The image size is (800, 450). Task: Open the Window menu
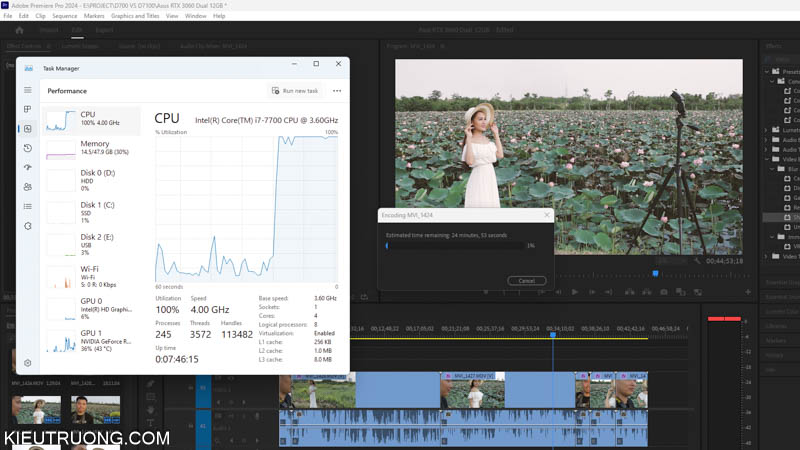click(x=195, y=16)
